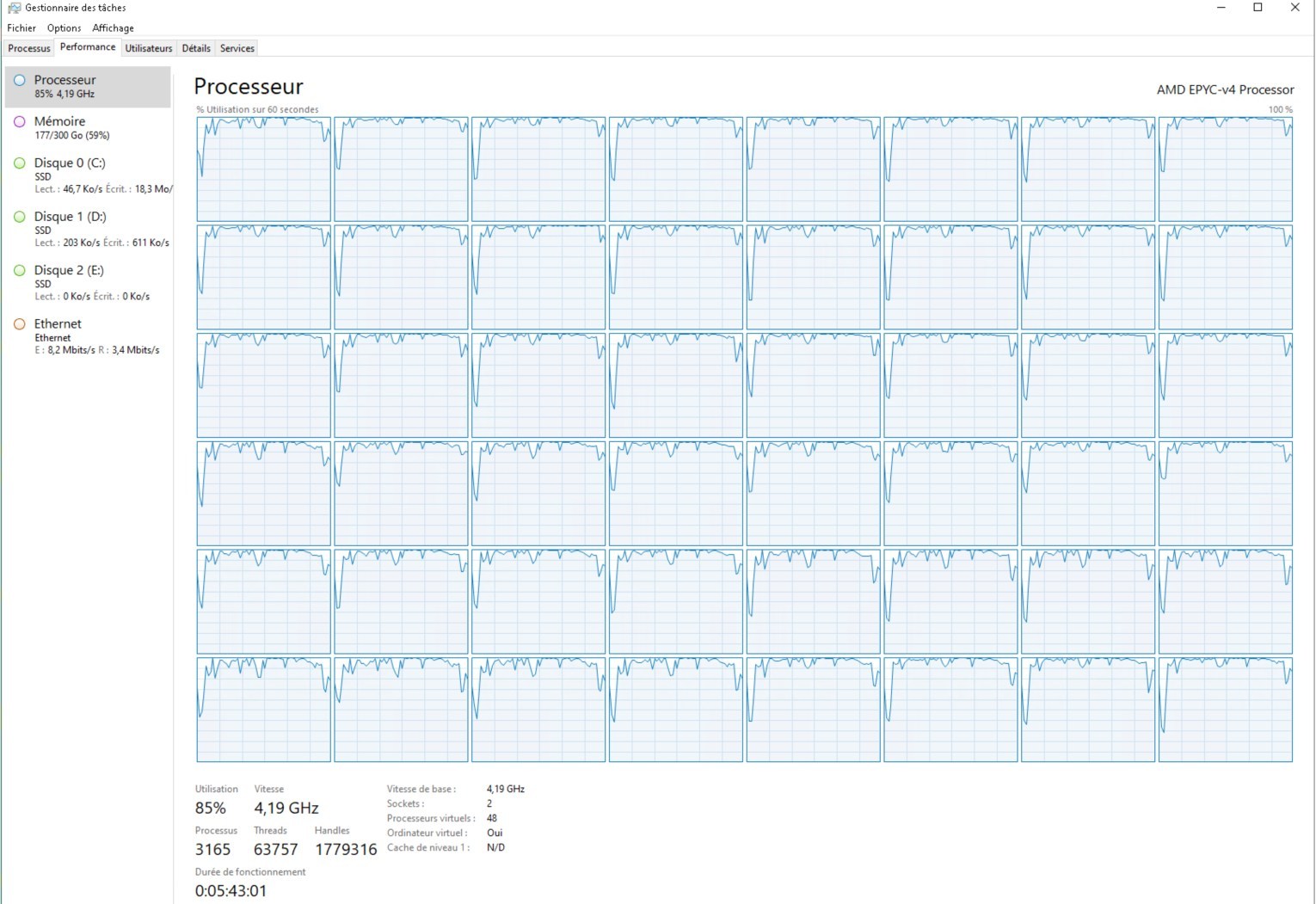Open the Options menu

click(x=64, y=28)
